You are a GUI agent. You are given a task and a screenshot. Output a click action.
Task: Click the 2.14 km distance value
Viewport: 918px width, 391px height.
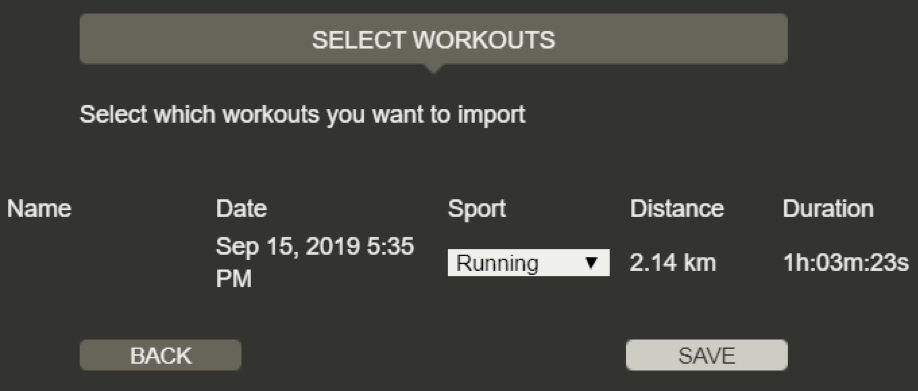point(673,263)
